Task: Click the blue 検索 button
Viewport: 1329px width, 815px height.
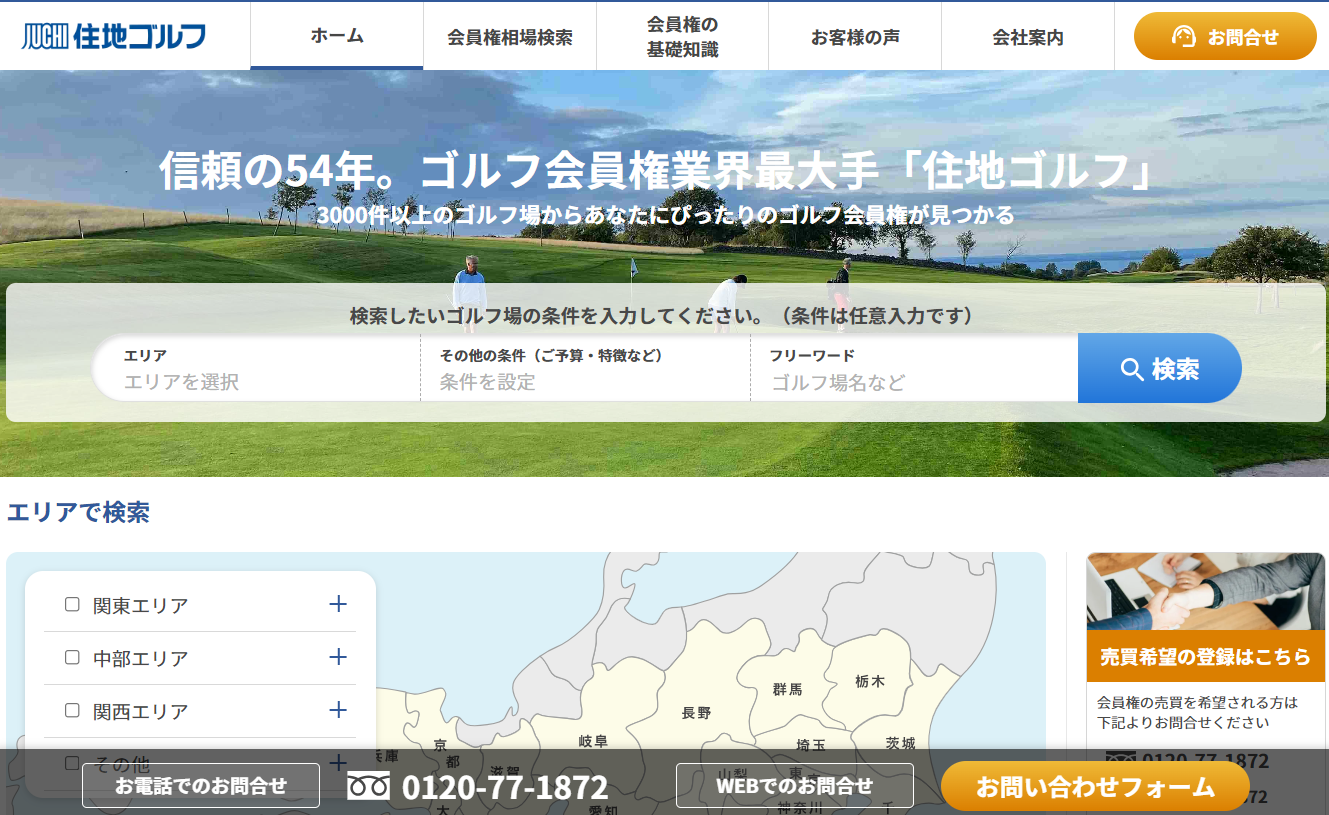Action: click(1160, 368)
